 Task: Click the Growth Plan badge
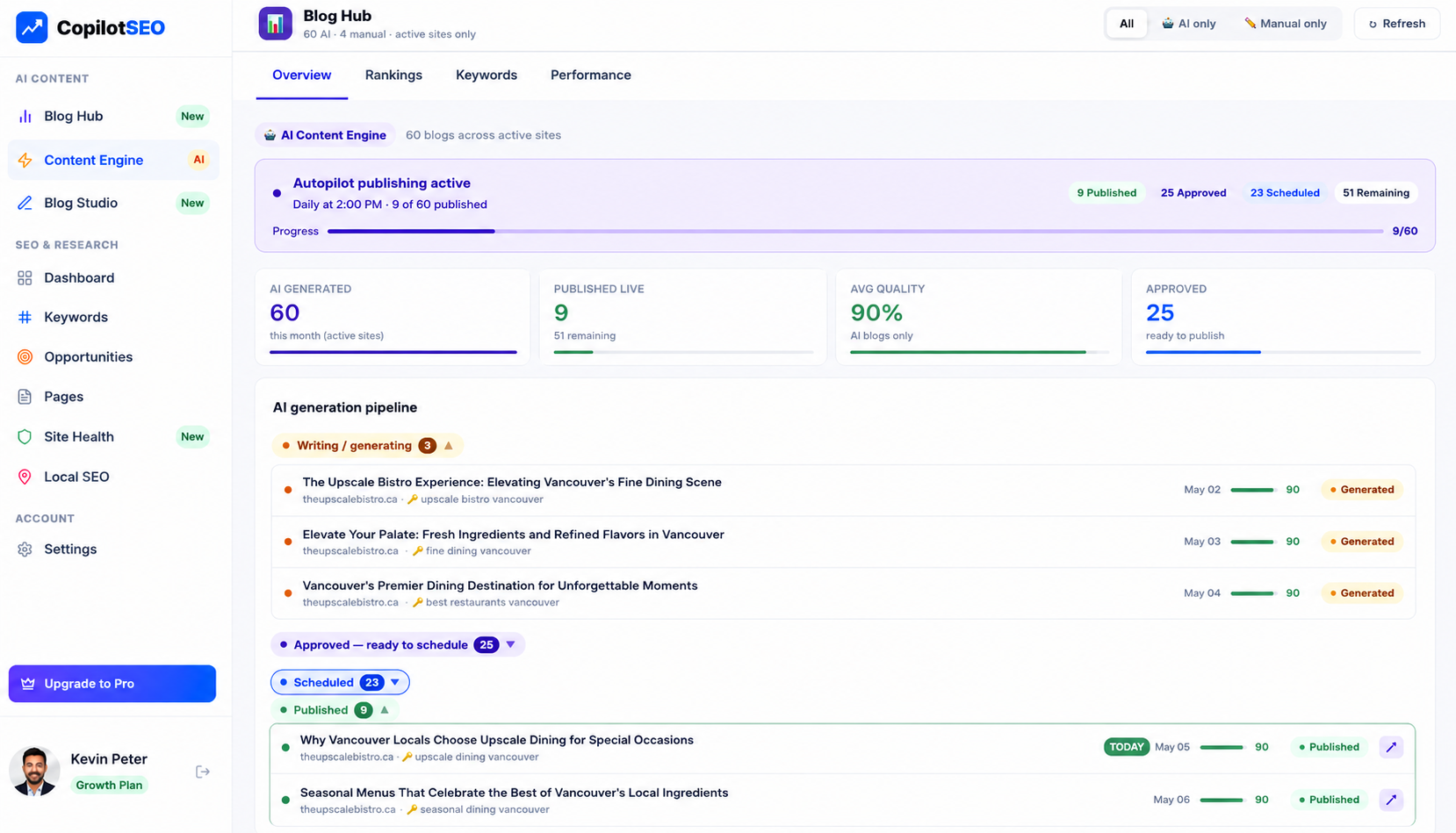[109, 785]
